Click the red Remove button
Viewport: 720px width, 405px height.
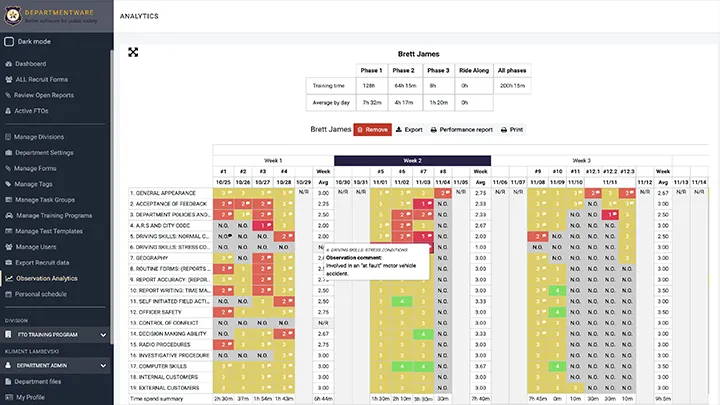click(x=372, y=129)
